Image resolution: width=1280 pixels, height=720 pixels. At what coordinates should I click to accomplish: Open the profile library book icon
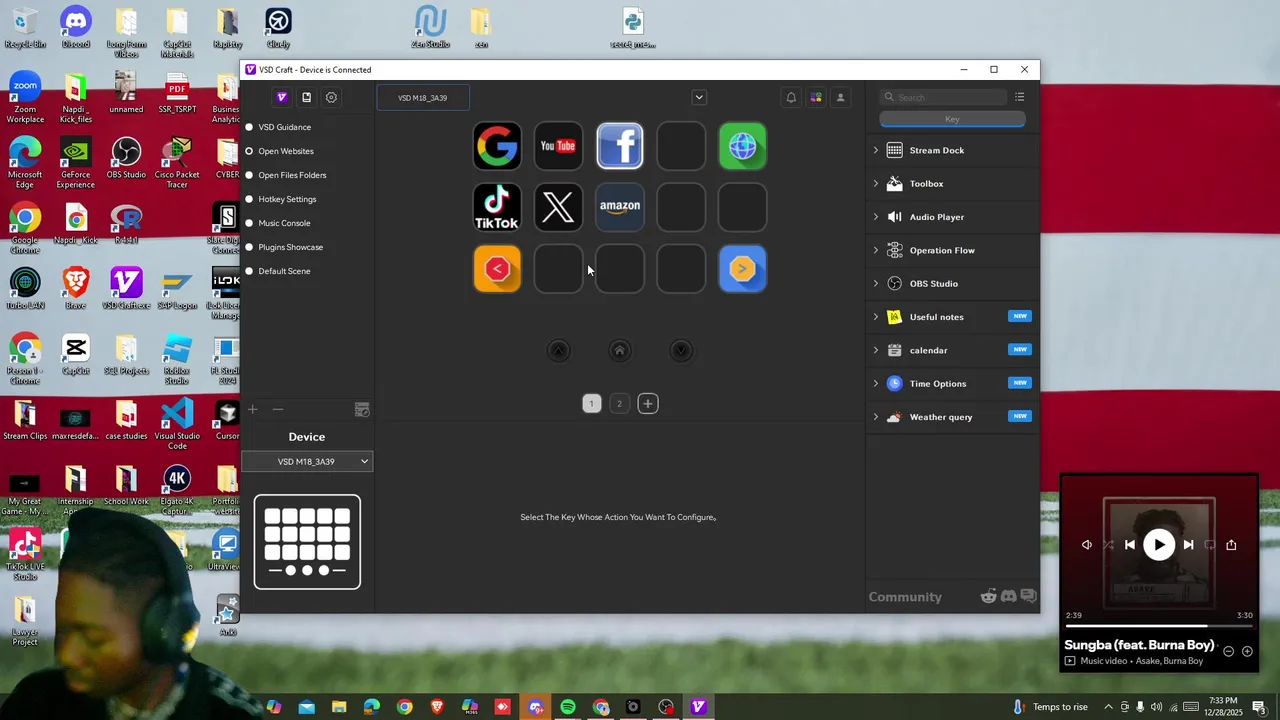click(x=306, y=97)
